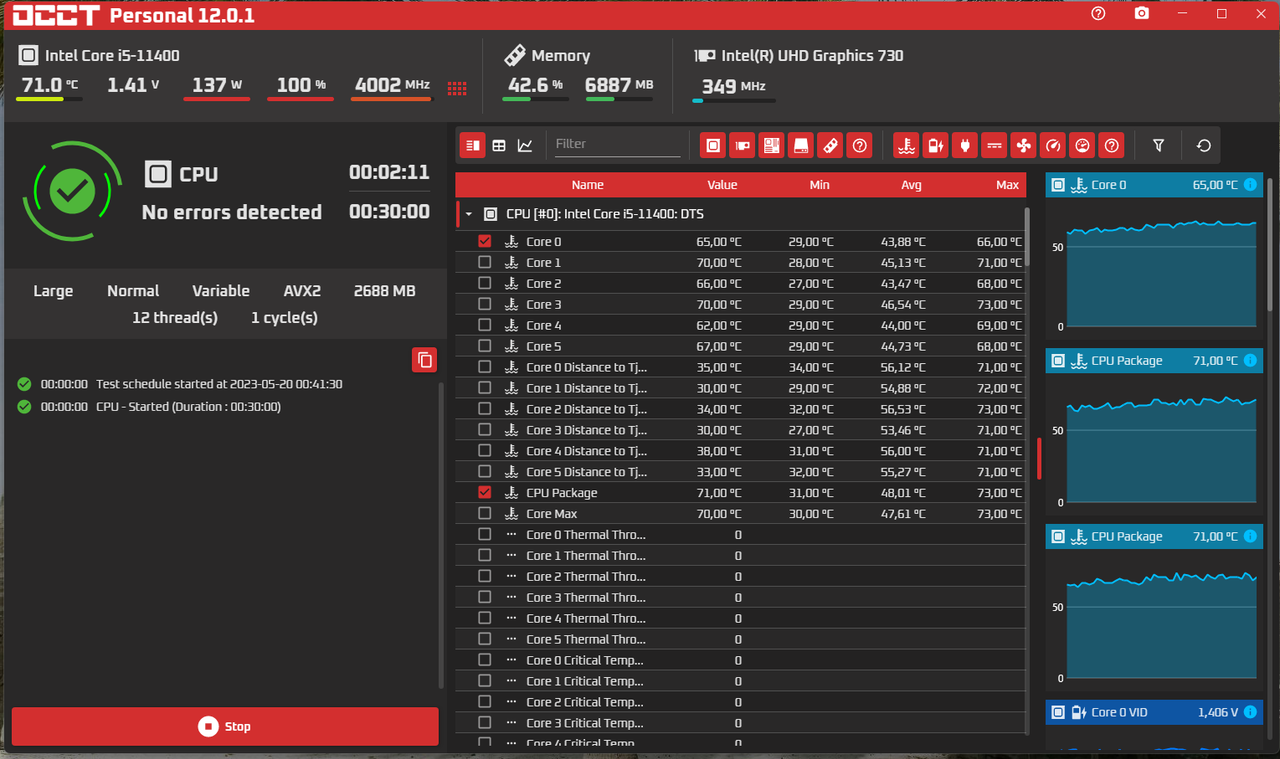Open help from the title bar question icon
1280x759 pixels.
1098,14
